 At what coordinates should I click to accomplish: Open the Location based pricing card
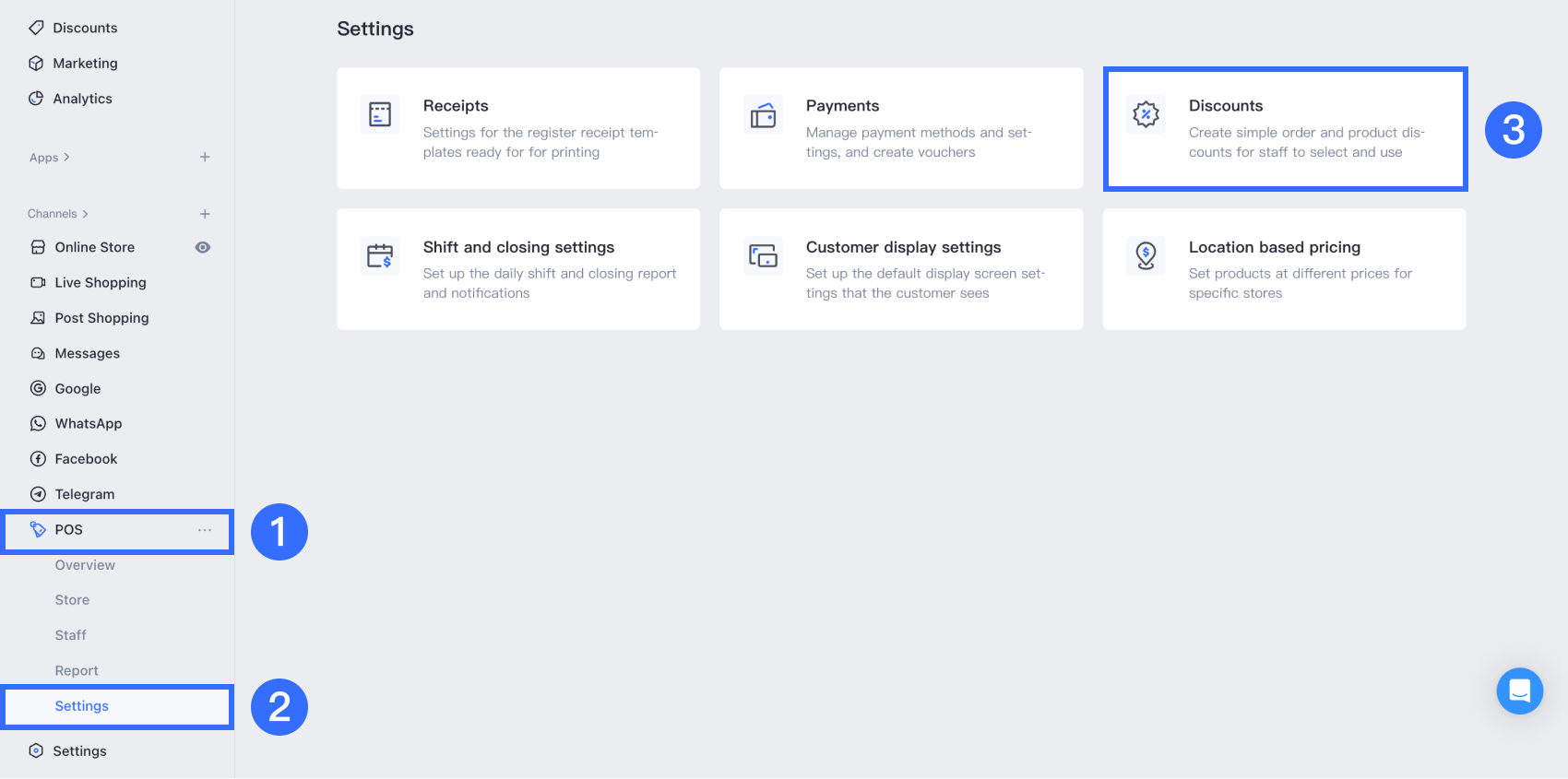[x=1284, y=269]
